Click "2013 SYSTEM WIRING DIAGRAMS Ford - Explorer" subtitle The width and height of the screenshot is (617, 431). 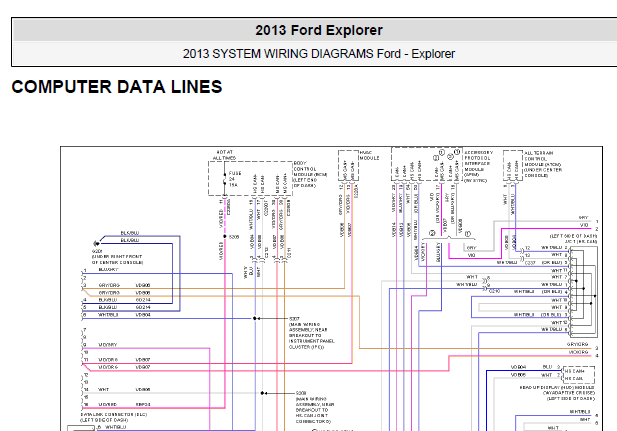tap(319, 54)
